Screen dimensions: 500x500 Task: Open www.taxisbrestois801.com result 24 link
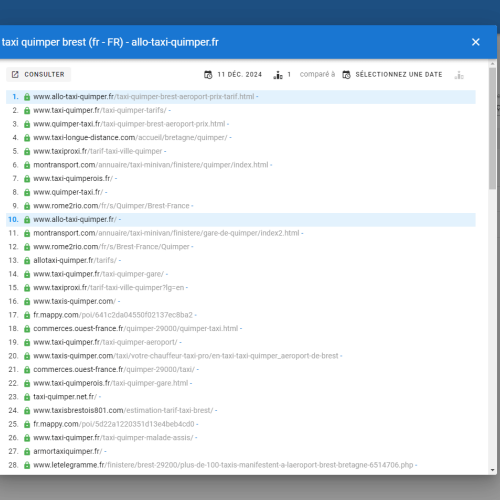(x=123, y=410)
